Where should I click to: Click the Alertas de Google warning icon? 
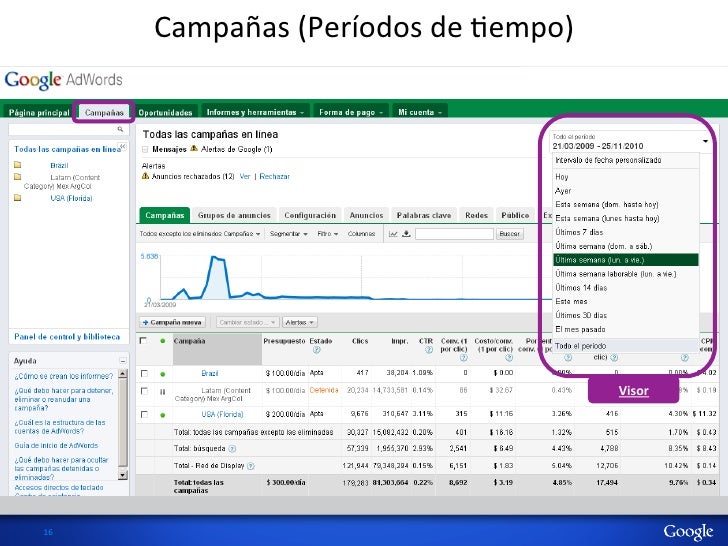pos(194,149)
